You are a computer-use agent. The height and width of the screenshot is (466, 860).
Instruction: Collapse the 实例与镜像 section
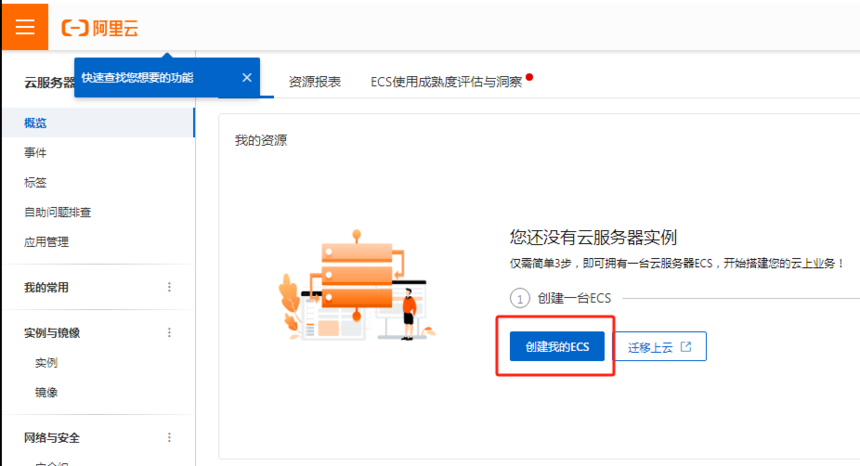tap(52, 333)
